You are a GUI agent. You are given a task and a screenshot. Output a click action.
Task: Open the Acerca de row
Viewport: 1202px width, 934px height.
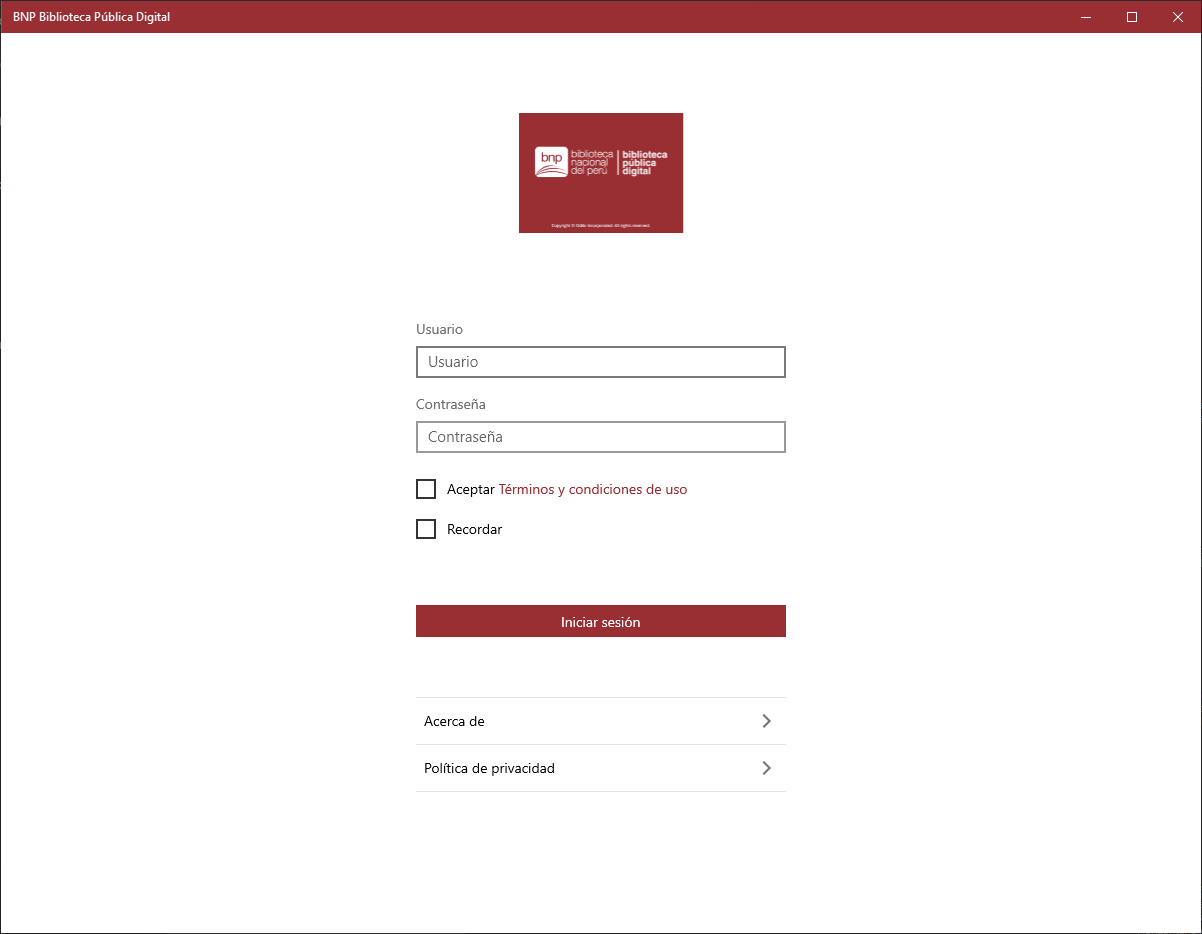[600, 721]
